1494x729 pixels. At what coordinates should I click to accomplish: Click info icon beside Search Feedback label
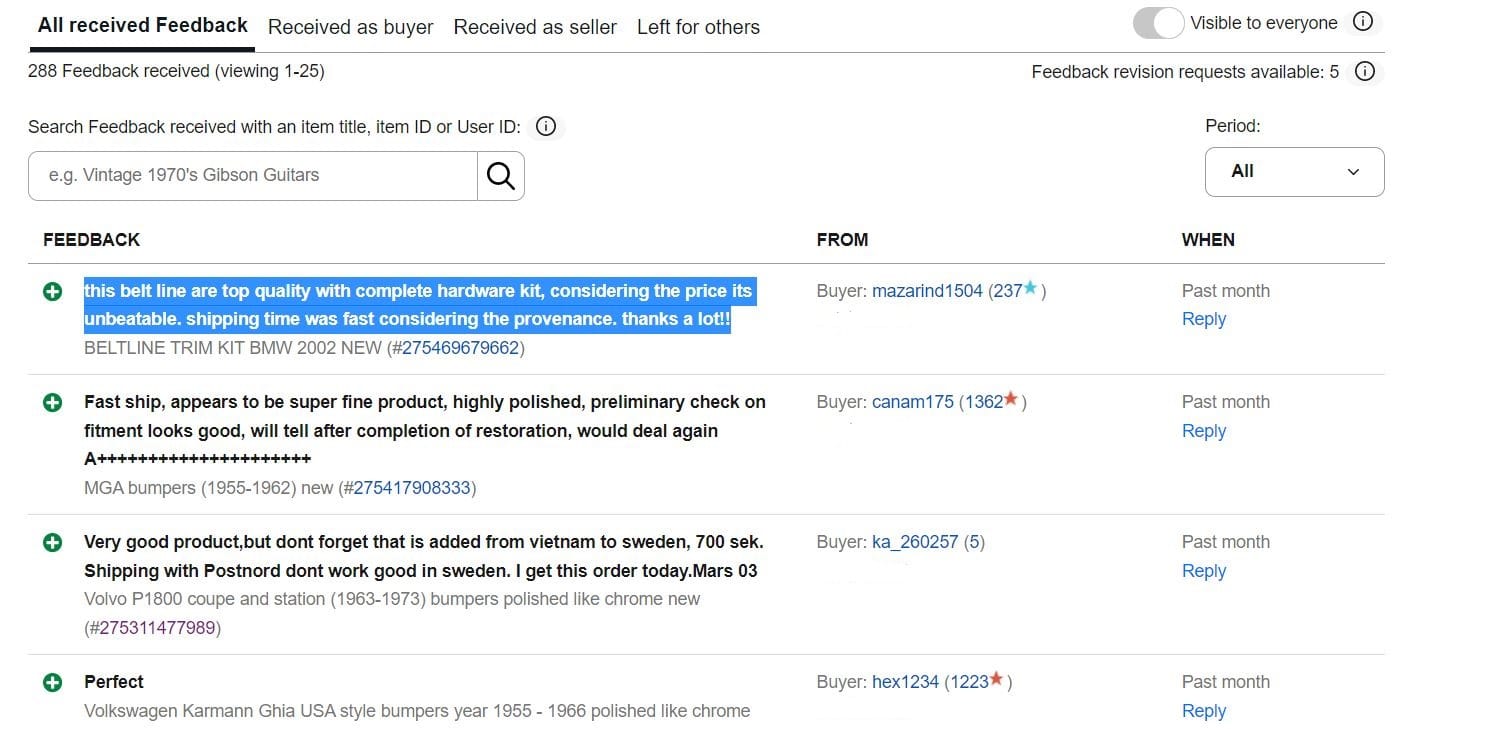(545, 126)
